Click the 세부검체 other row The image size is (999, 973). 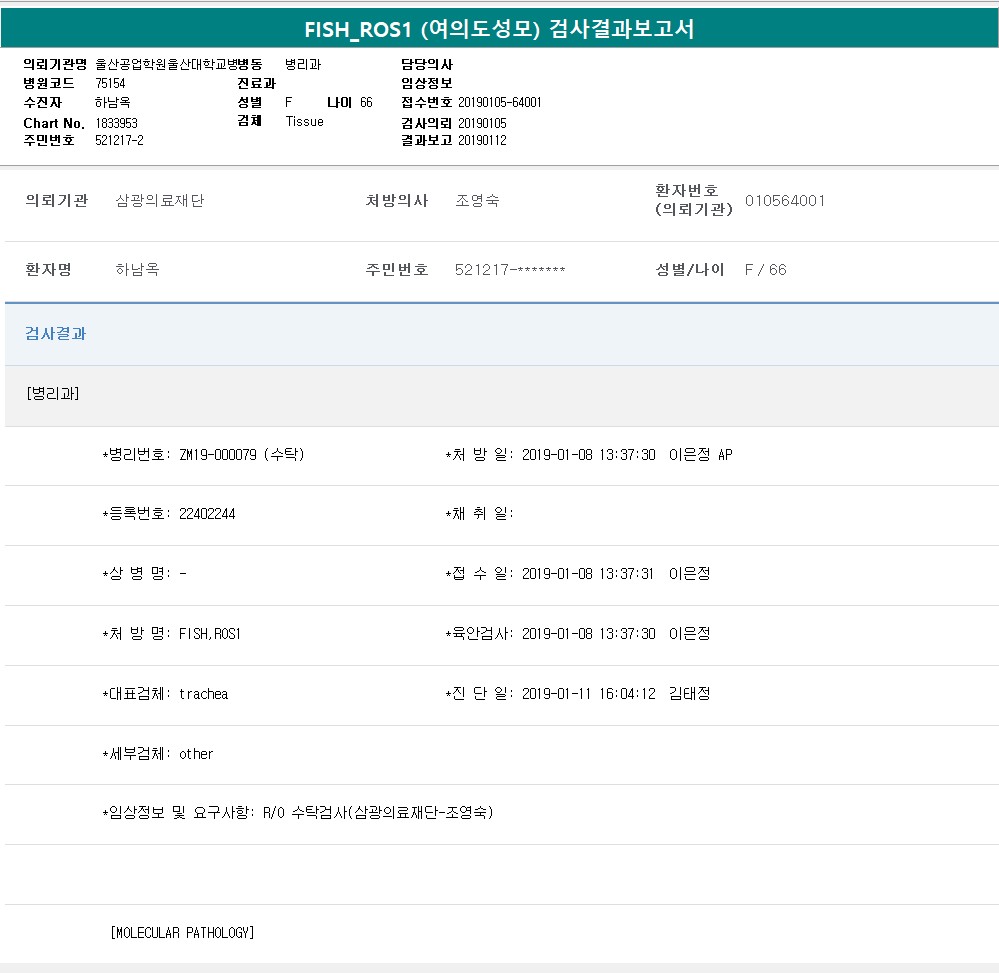pos(196,754)
